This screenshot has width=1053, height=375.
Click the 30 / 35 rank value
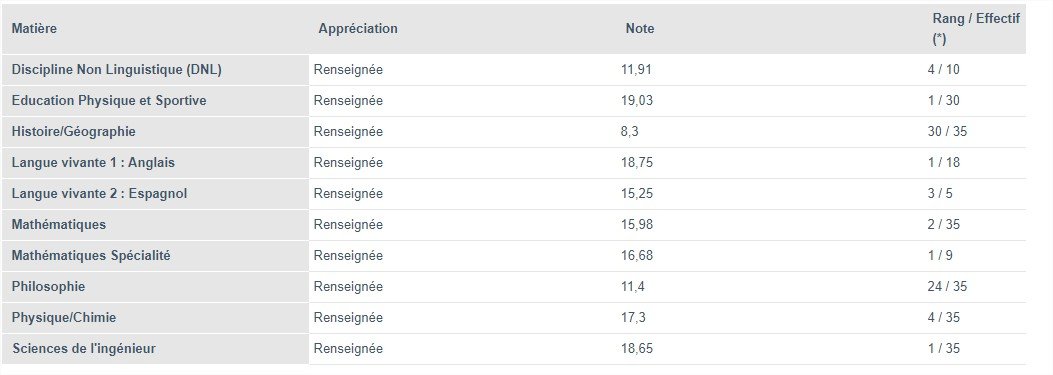(x=947, y=132)
